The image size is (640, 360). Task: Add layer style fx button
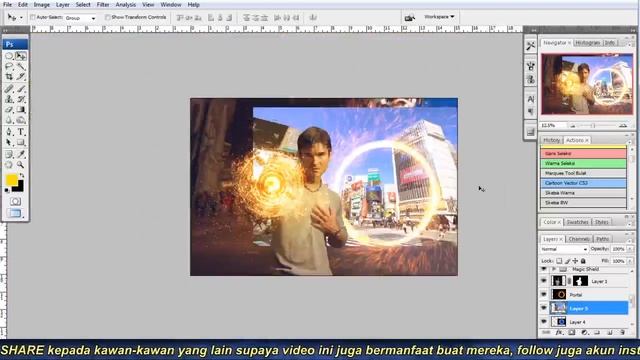click(x=559, y=333)
